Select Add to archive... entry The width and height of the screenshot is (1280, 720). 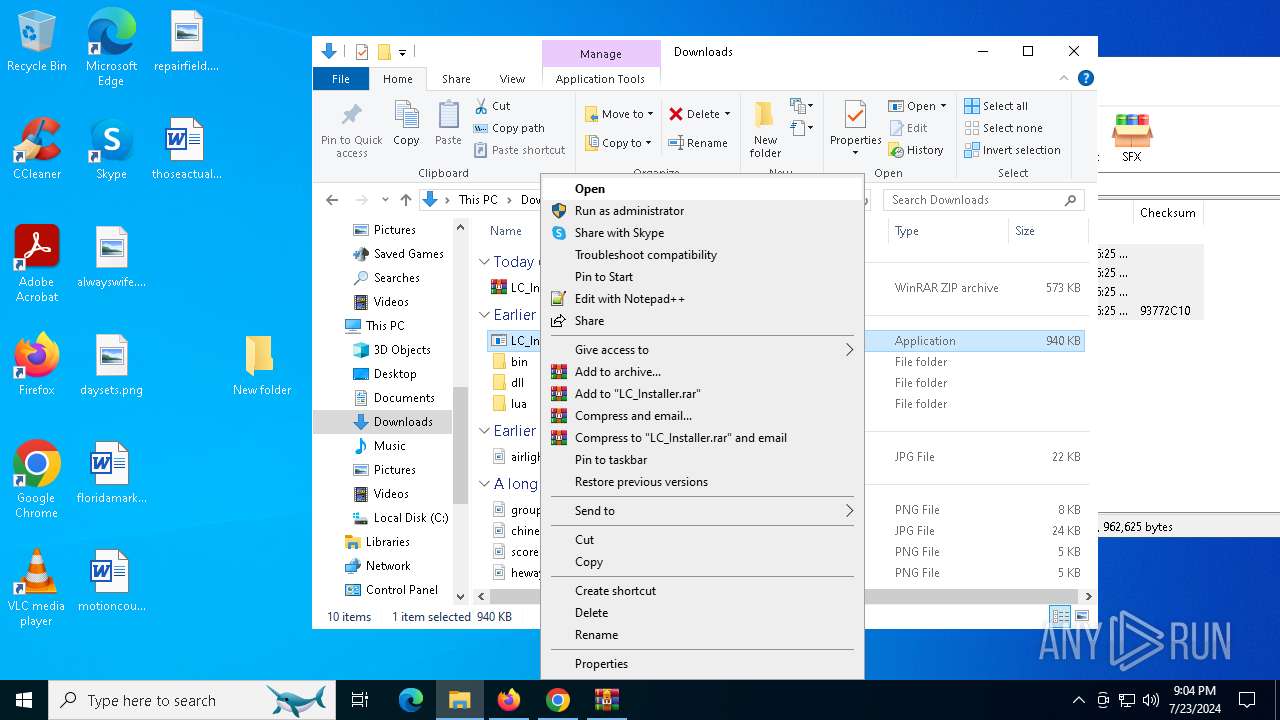(702, 372)
